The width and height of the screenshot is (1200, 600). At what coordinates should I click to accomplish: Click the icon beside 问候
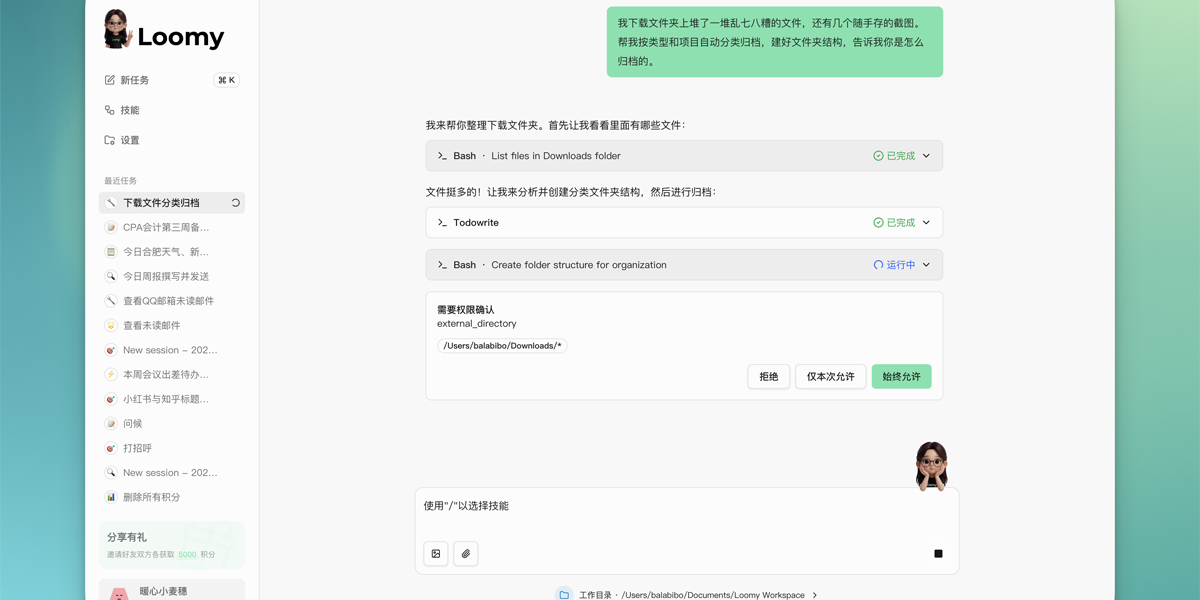111,423
